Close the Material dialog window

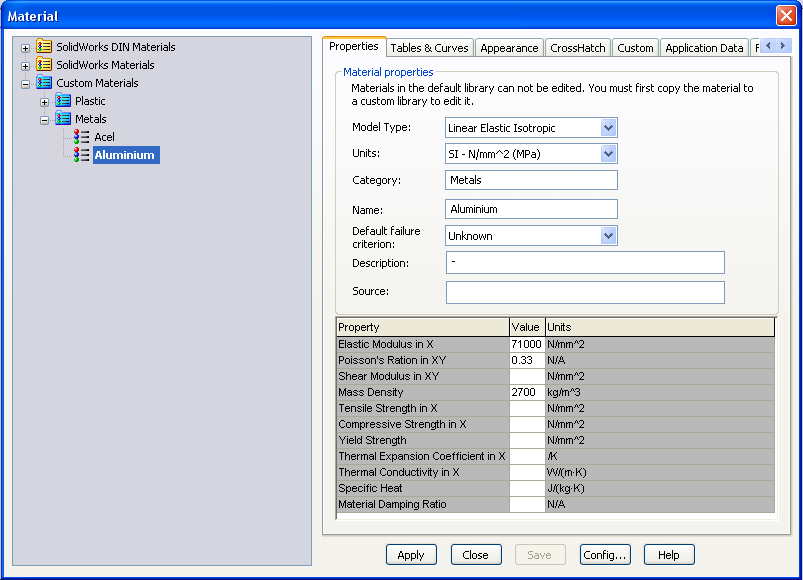786,15
